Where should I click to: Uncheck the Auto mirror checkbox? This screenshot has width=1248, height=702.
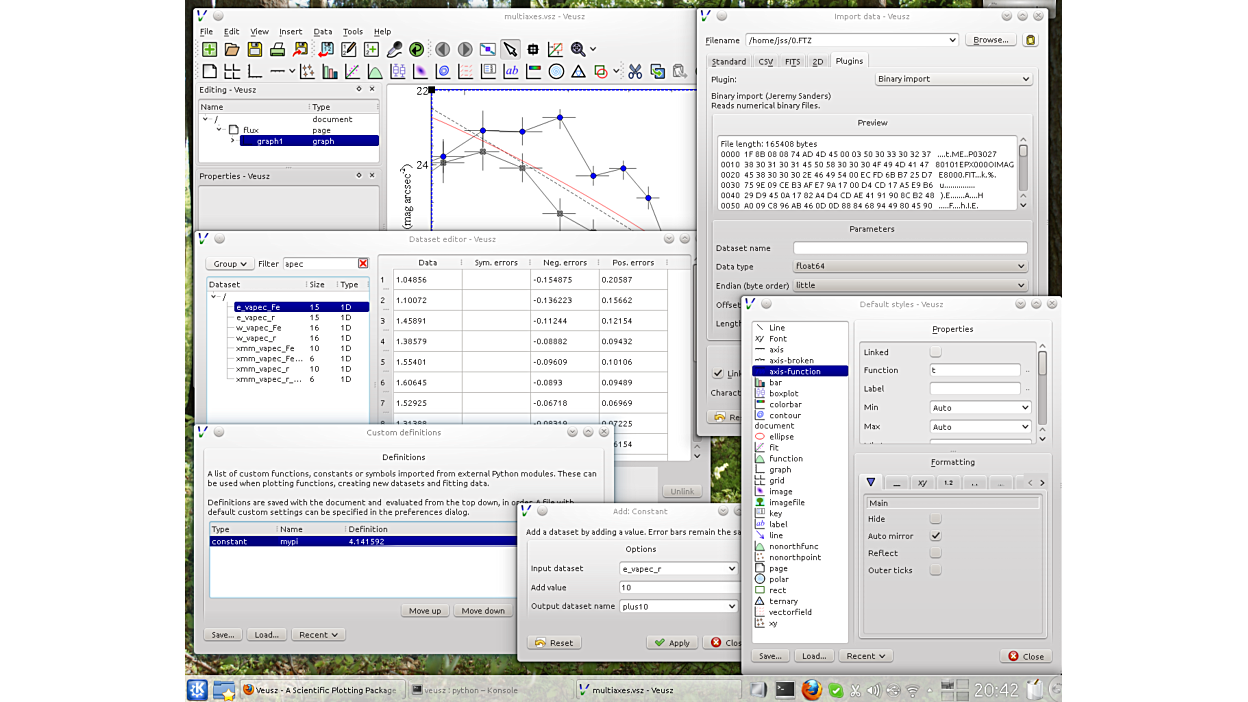pyautogui.click(x=935, y=536)
